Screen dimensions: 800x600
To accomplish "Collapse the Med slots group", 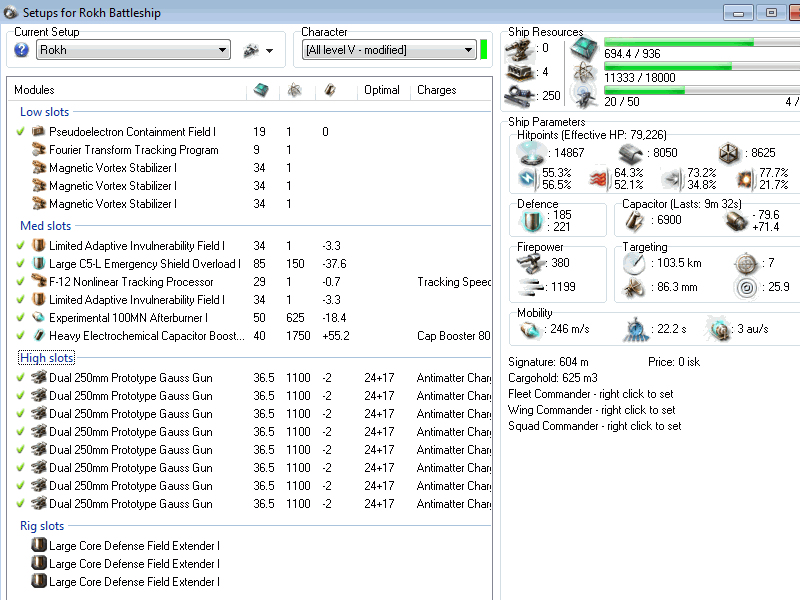I will point(45,226).
